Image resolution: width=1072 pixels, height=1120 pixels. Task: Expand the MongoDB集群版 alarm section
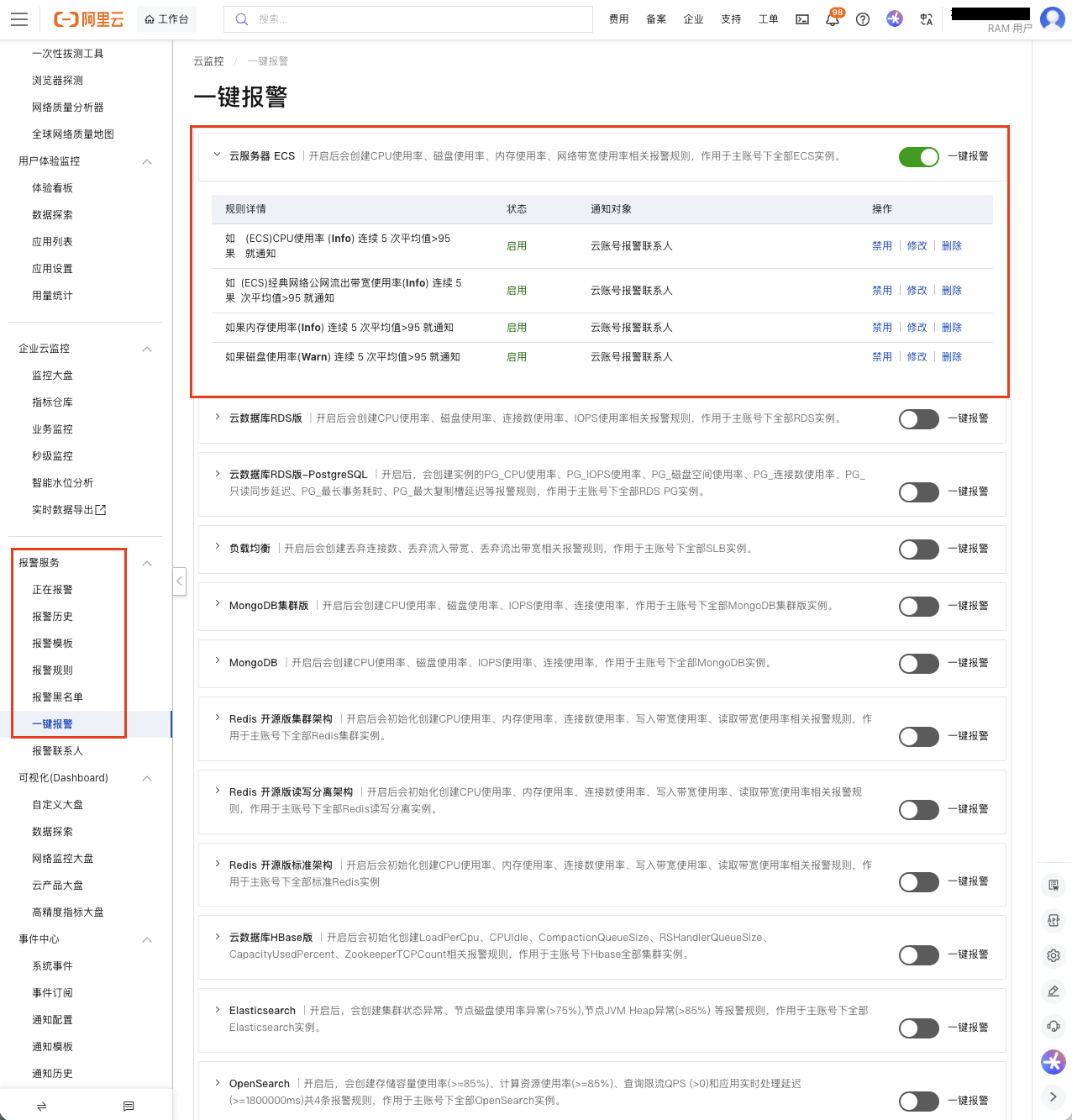pos(217,606)
